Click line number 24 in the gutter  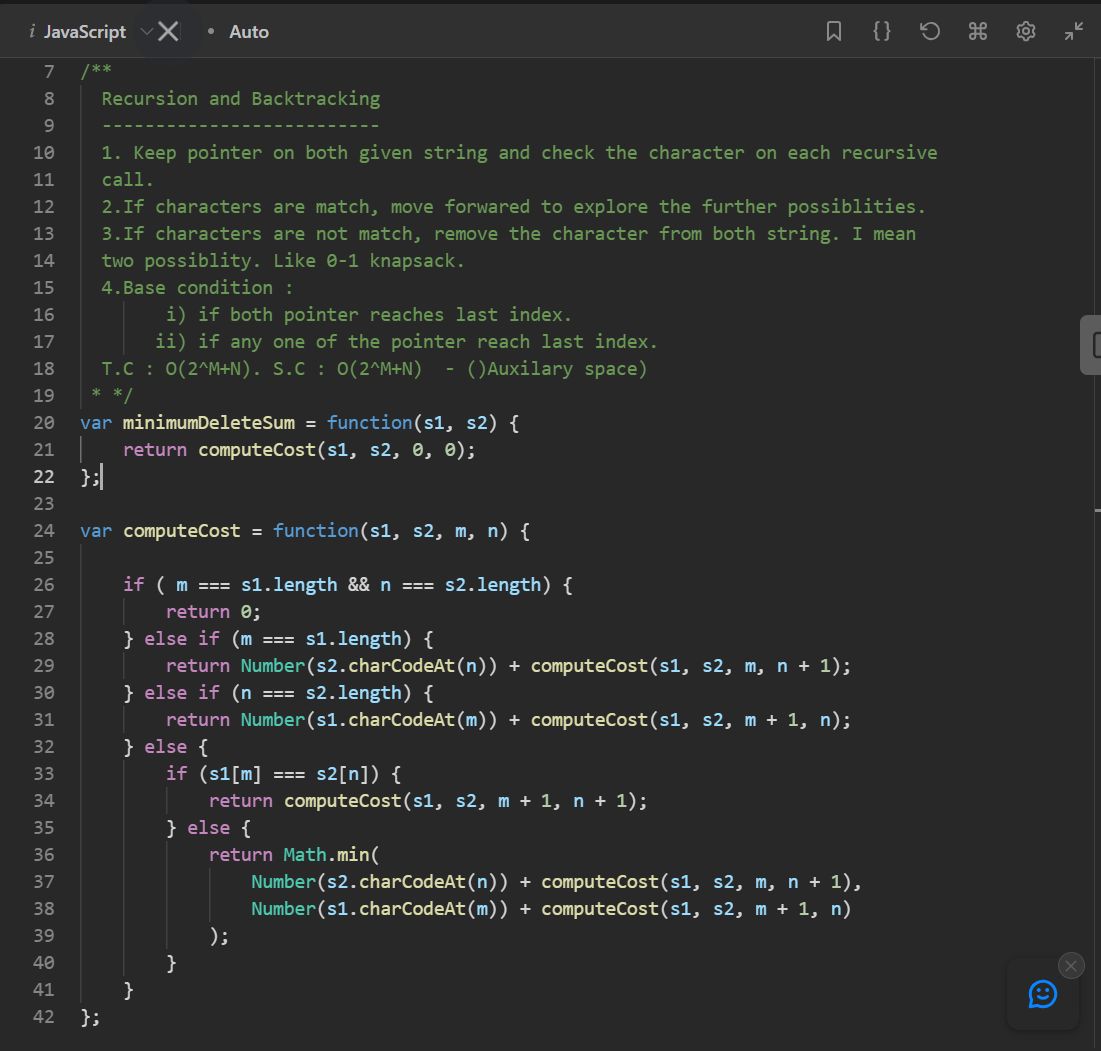44,531
